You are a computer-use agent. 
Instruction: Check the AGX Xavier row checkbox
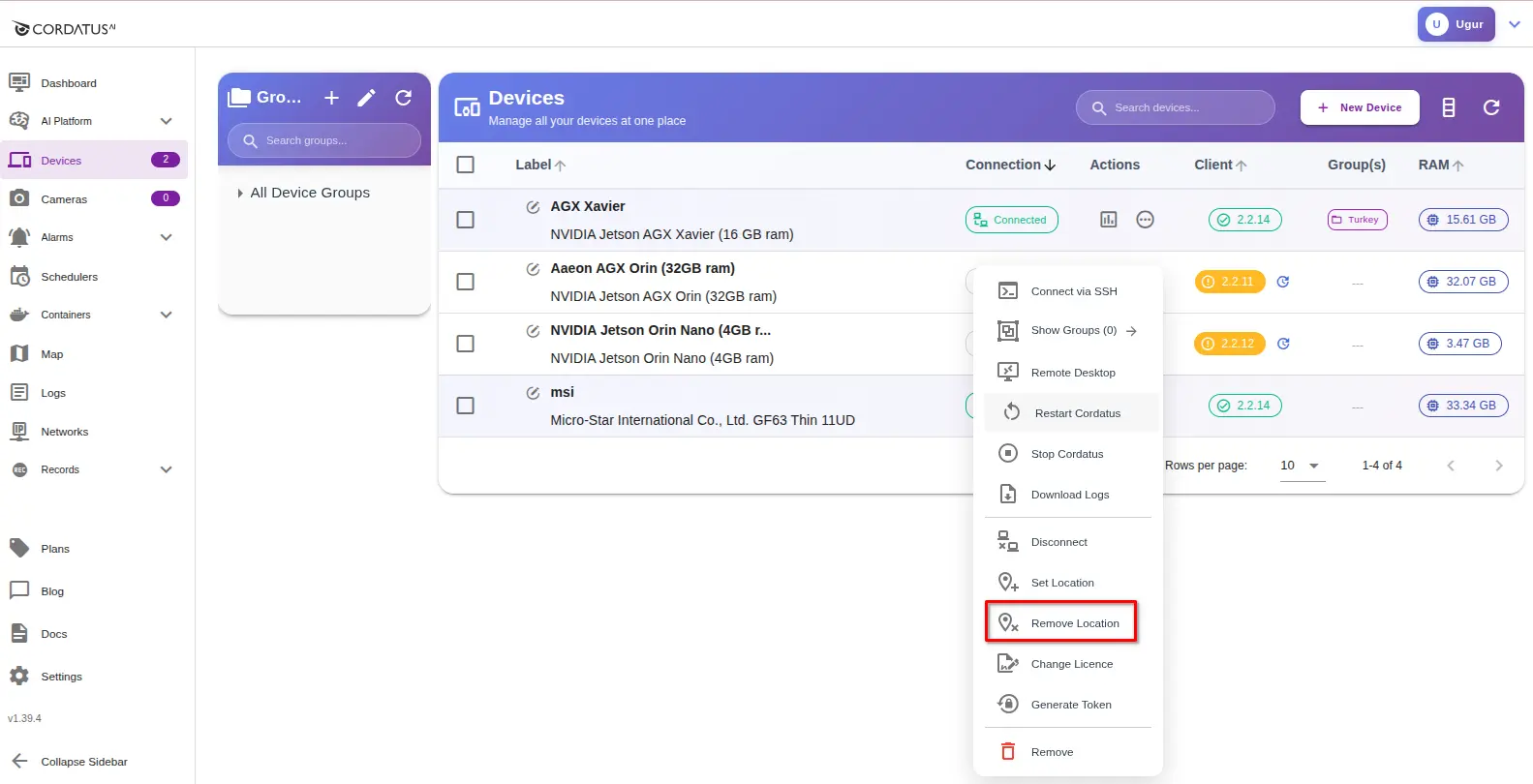[466, 220]
